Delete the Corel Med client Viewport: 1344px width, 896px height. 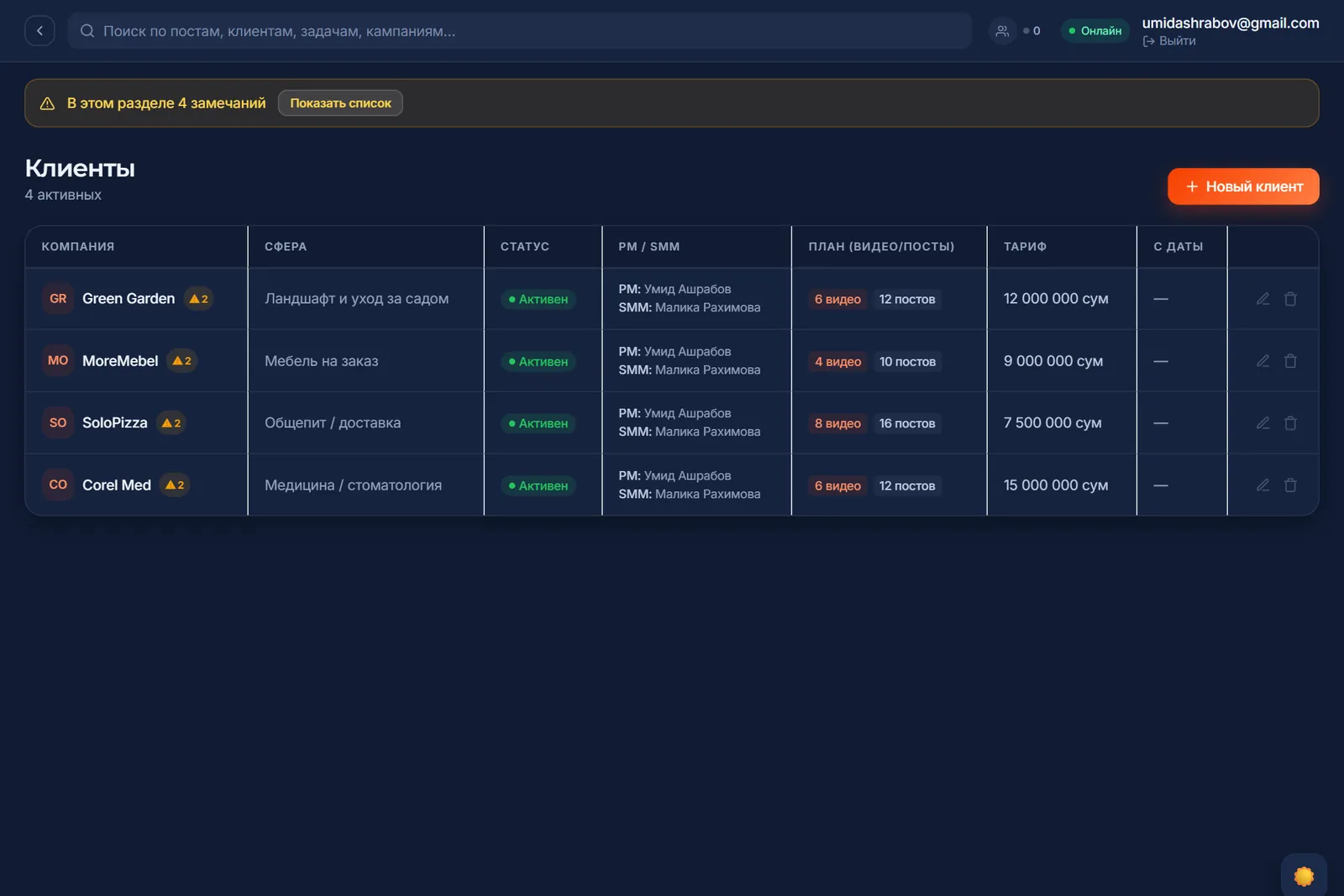(1291, 485)
